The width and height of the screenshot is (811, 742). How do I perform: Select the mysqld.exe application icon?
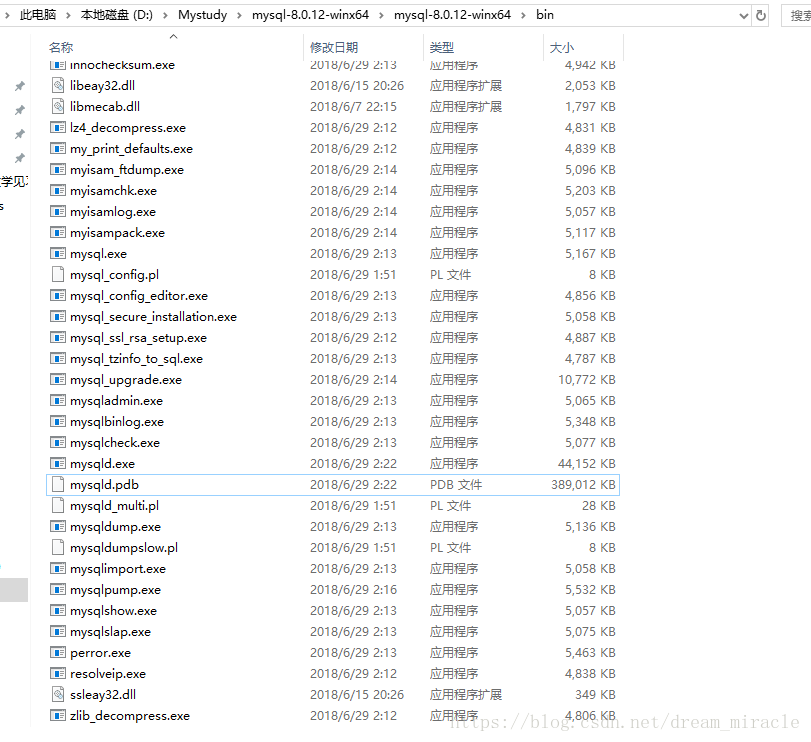tap(58, 463)
